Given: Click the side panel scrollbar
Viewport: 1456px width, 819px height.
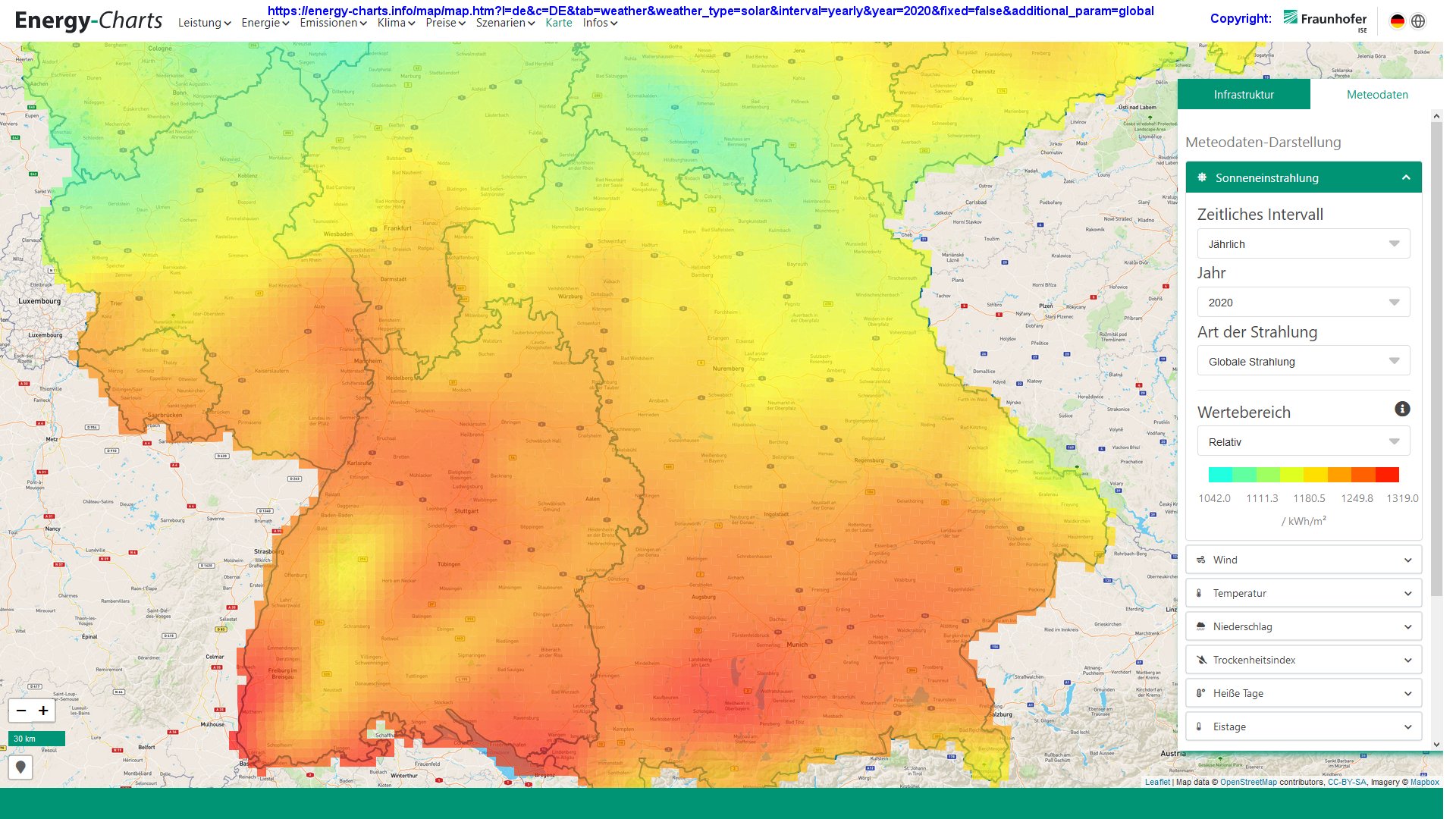Looking at the screenshot, I should (x=1436, y=358).
